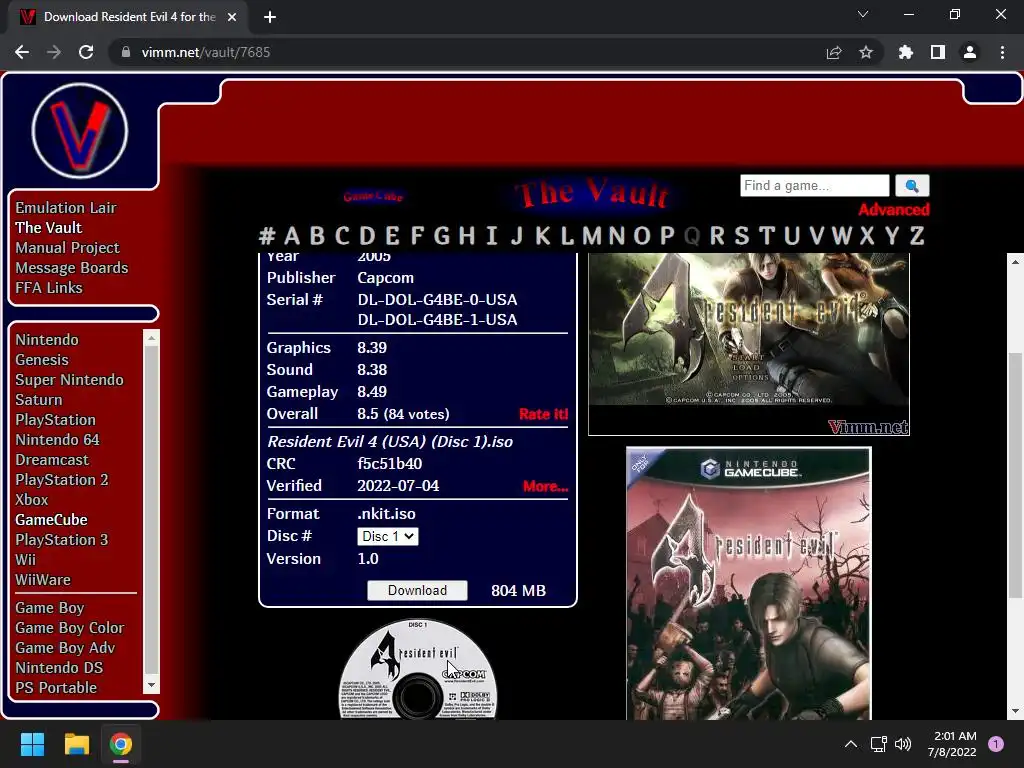Browse games under the # index
The width and height of the screenshot is (1024, 768).
pos(266,236)
